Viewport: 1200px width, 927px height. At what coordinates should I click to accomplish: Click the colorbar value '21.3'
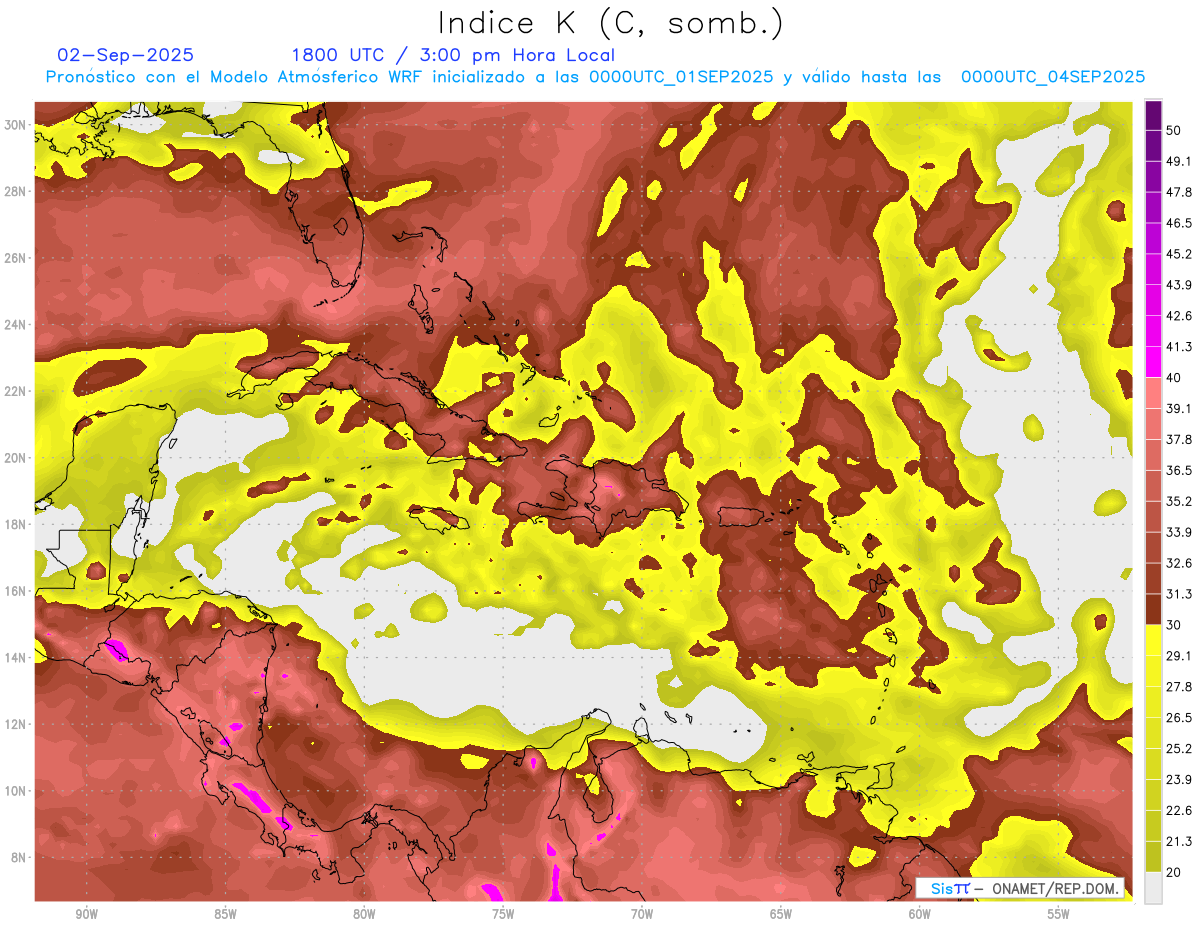coord(1178,841)
